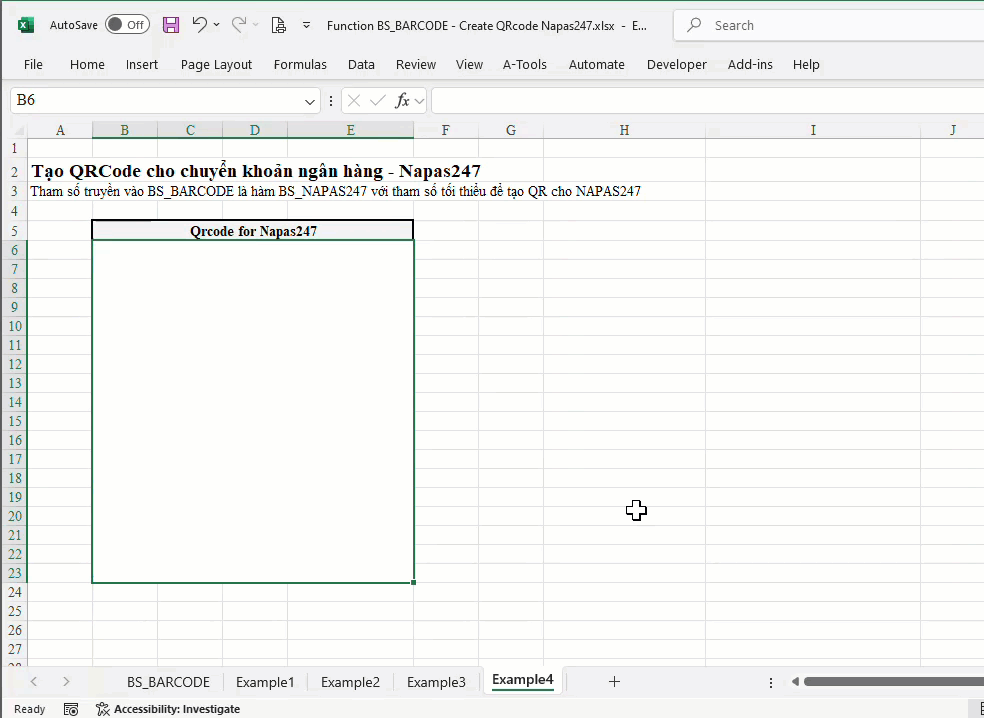
Task: Select column F header
Action: (x=446, y=131)
